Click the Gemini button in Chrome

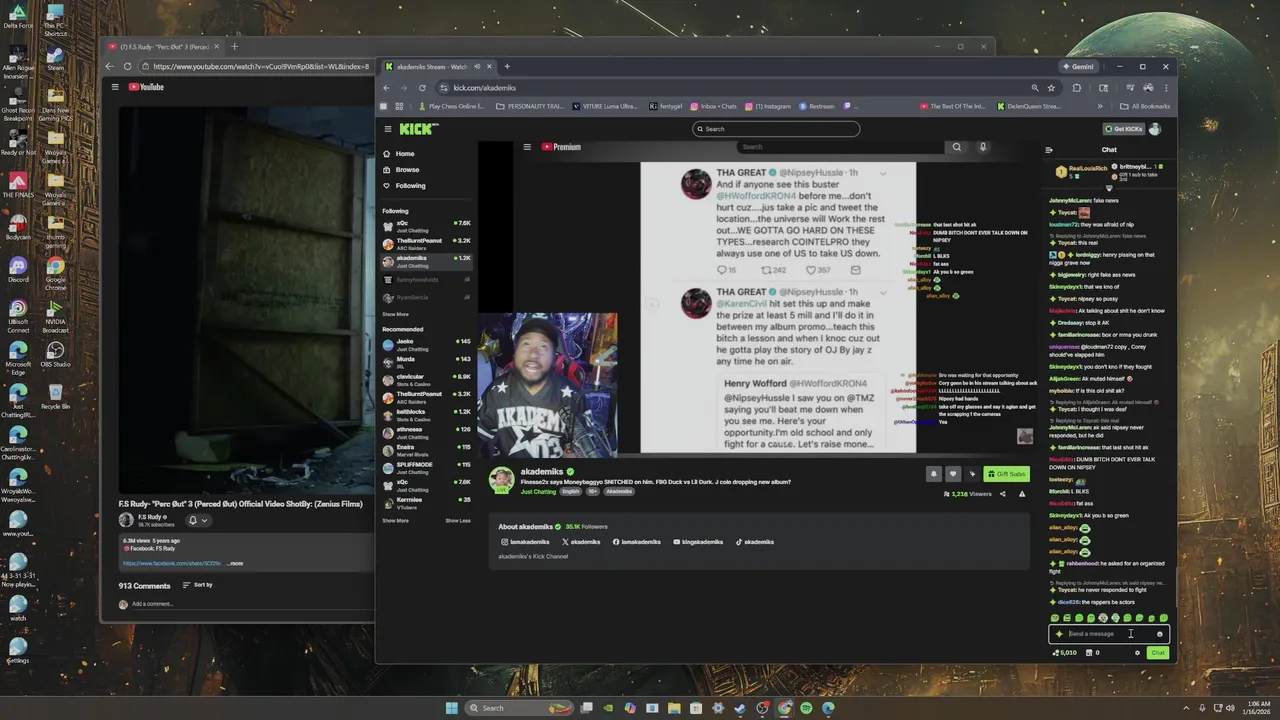pyautogui.click(x=1078, y=67)
